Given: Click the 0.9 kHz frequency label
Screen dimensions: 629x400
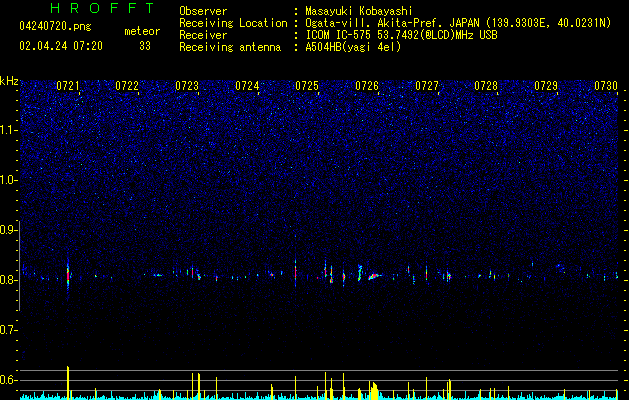Looking at the screenshot, I should tap(9, 230).
